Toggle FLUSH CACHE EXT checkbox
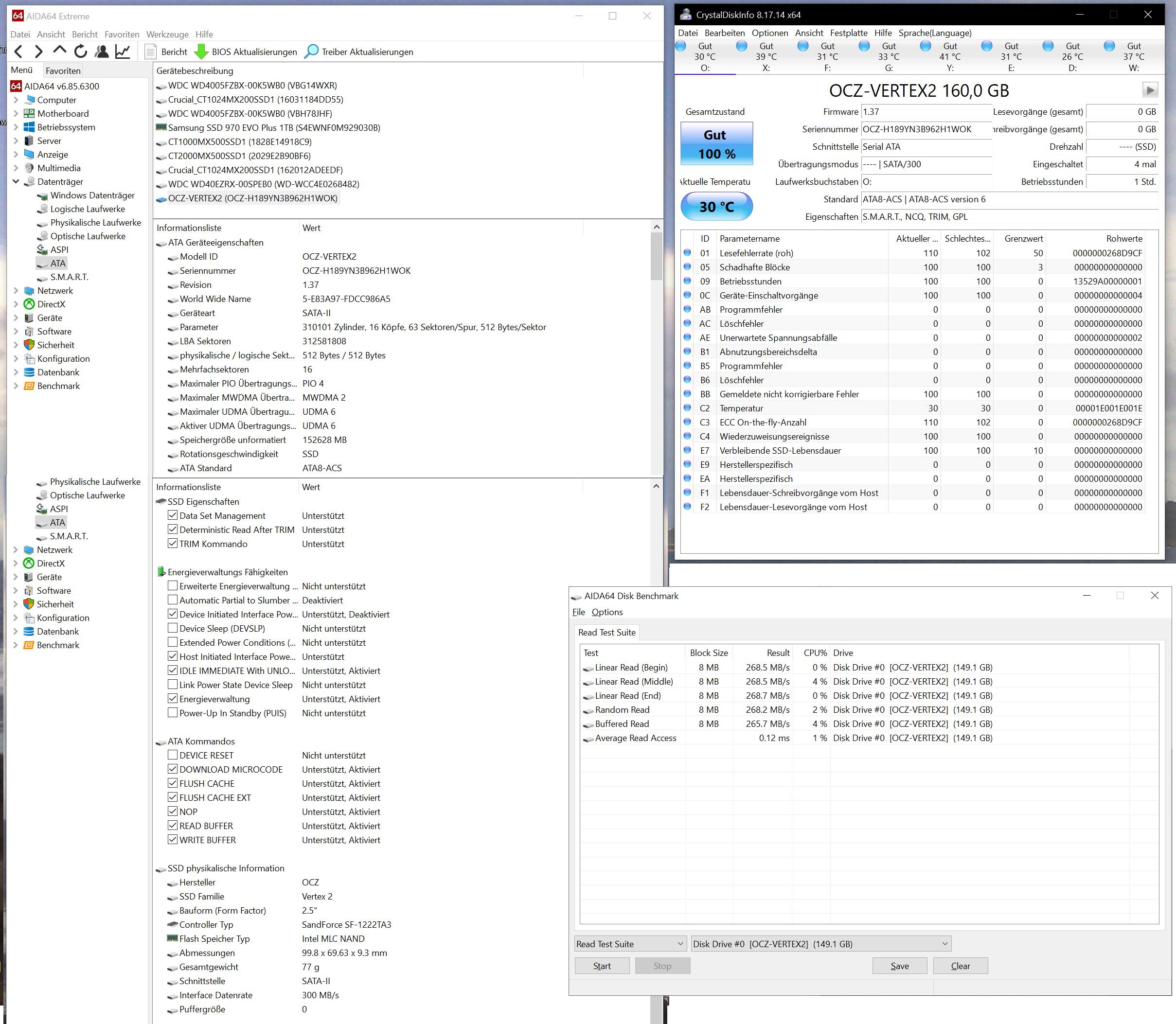Image resolution: width=1176 pixels, height=1024 pixels. coord(173,796)
